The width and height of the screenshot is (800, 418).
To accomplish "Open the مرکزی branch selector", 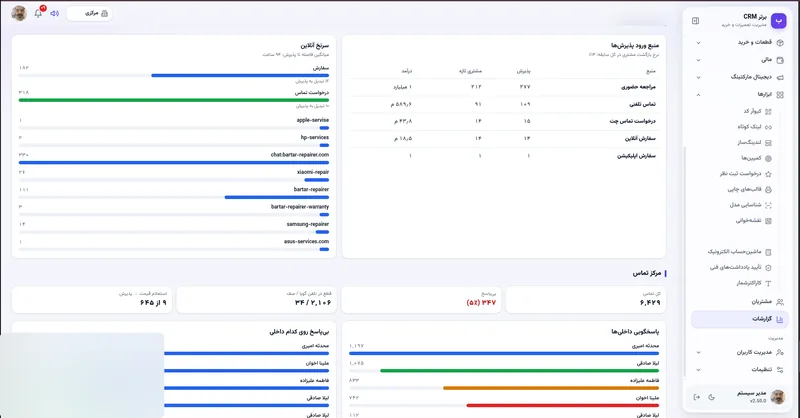I will click(90, 13).
